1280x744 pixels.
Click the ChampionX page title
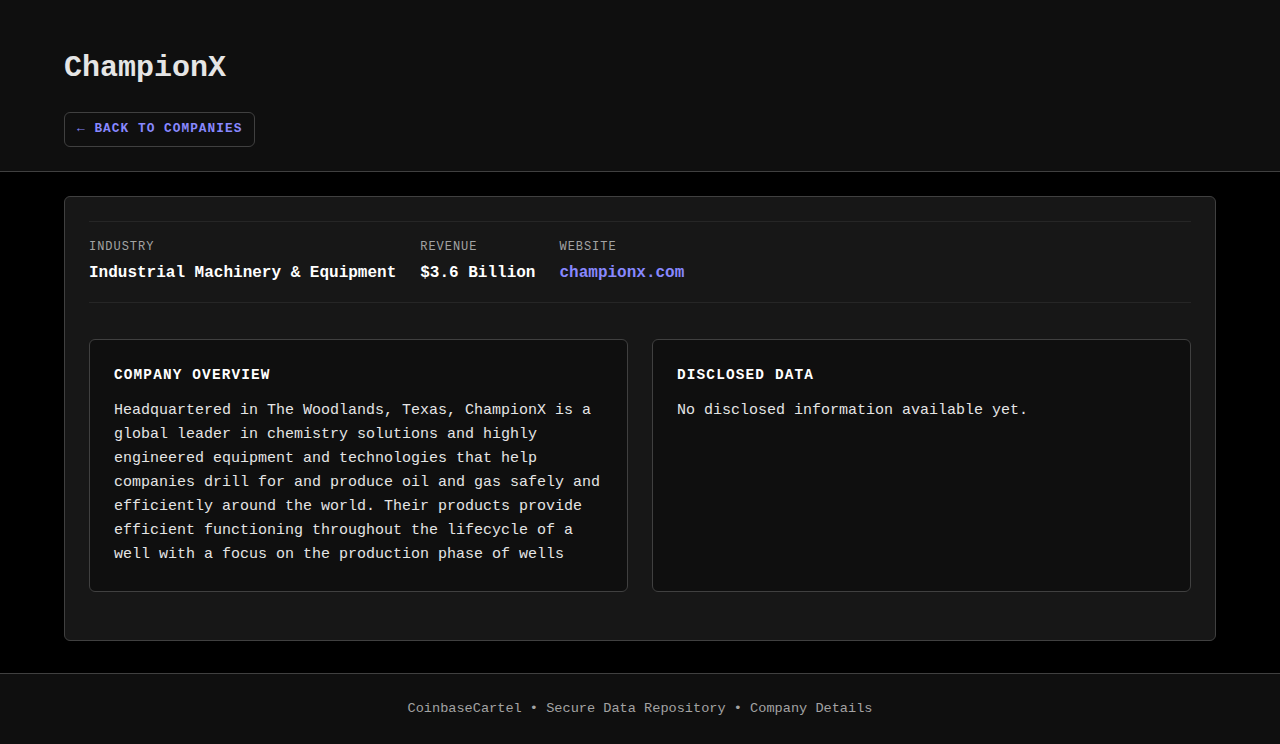click(145, 67)
